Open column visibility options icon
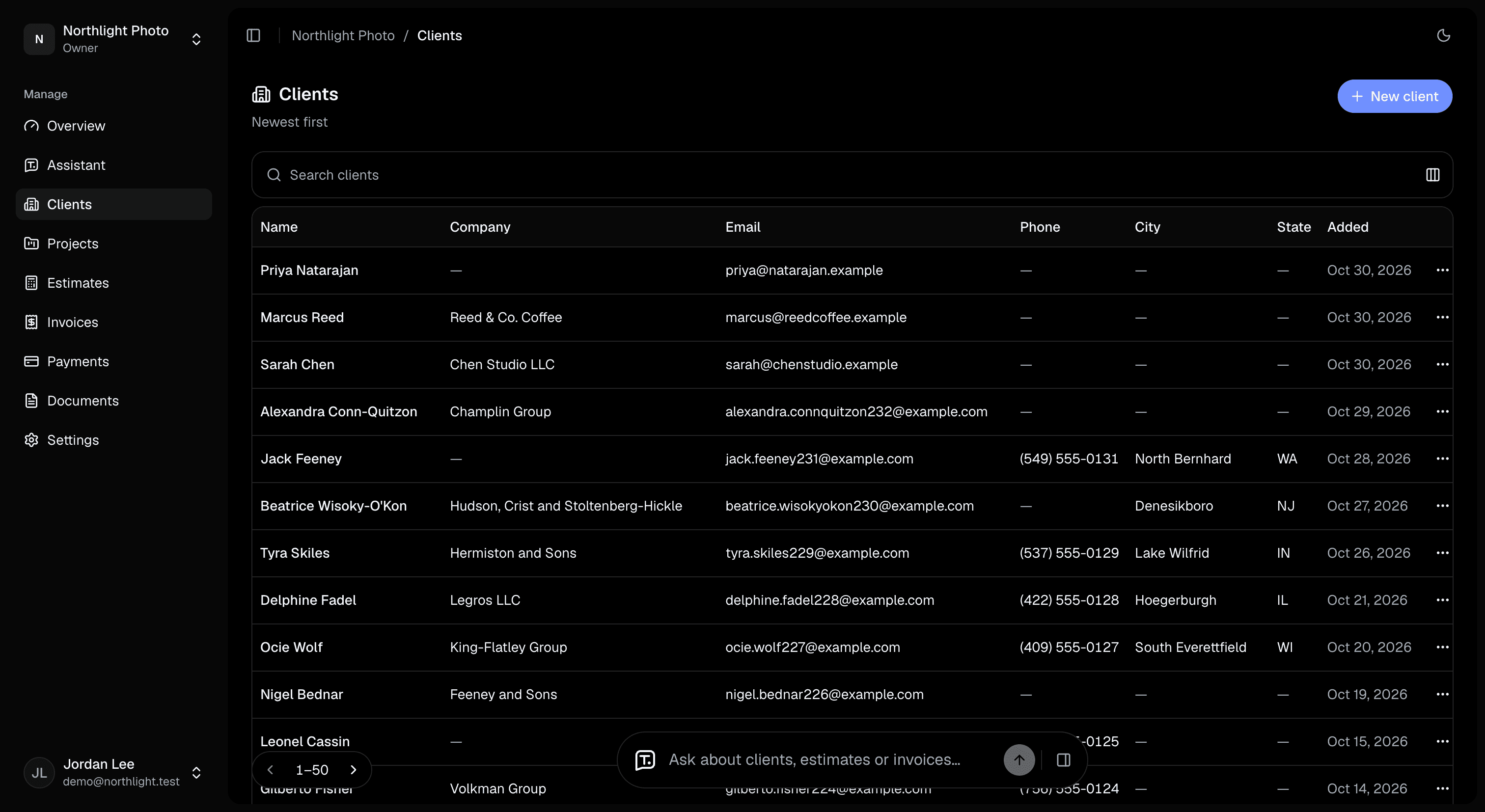The image size is (1485, 812). 1432,175
